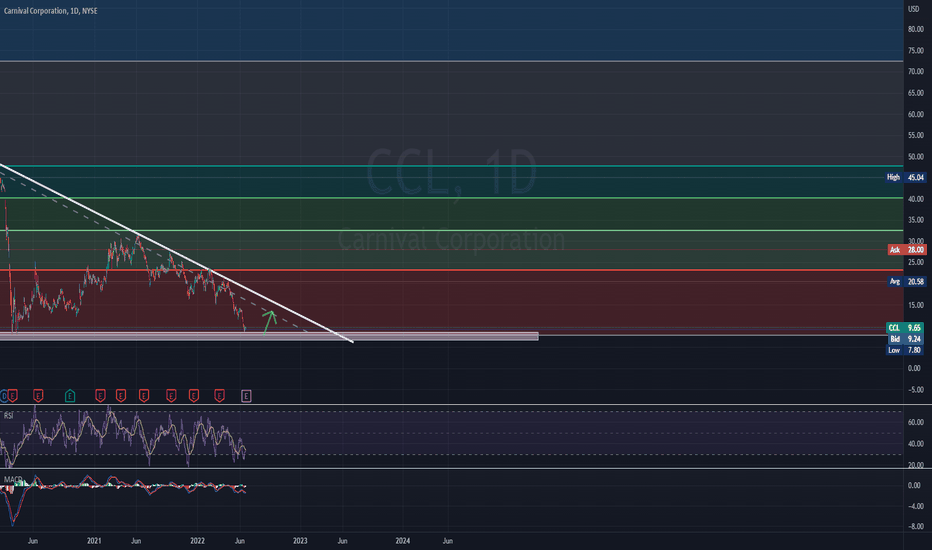Click the High 45.04 price label
This screenshot has height=550, width=932.
point(906,177)
